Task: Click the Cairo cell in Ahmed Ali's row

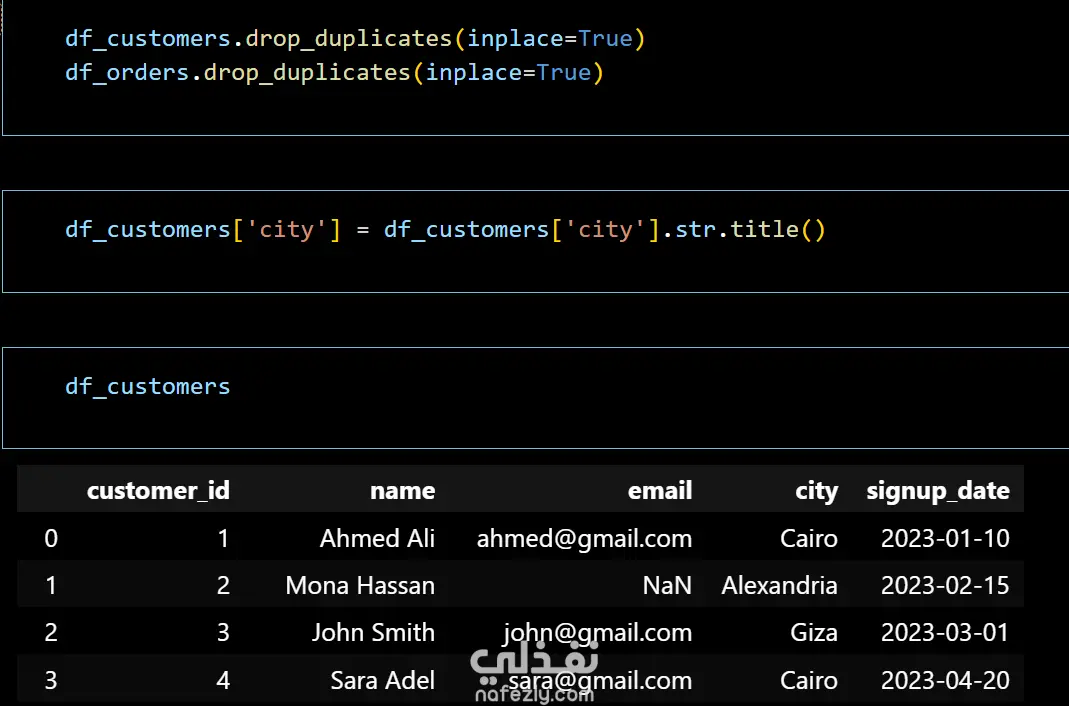Action: pyautogui.click(x=809, y=538)
